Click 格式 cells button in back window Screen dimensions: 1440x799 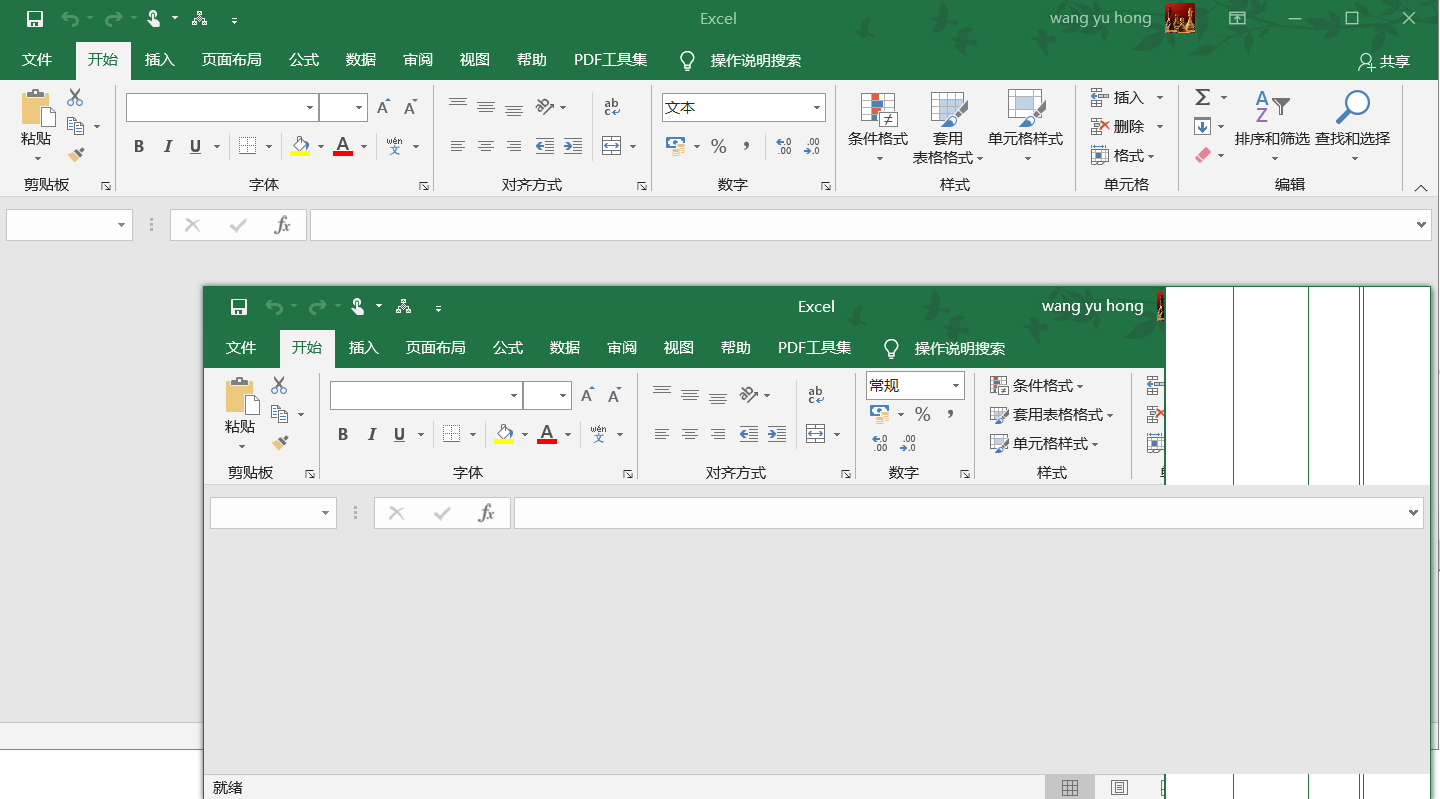1123,155
